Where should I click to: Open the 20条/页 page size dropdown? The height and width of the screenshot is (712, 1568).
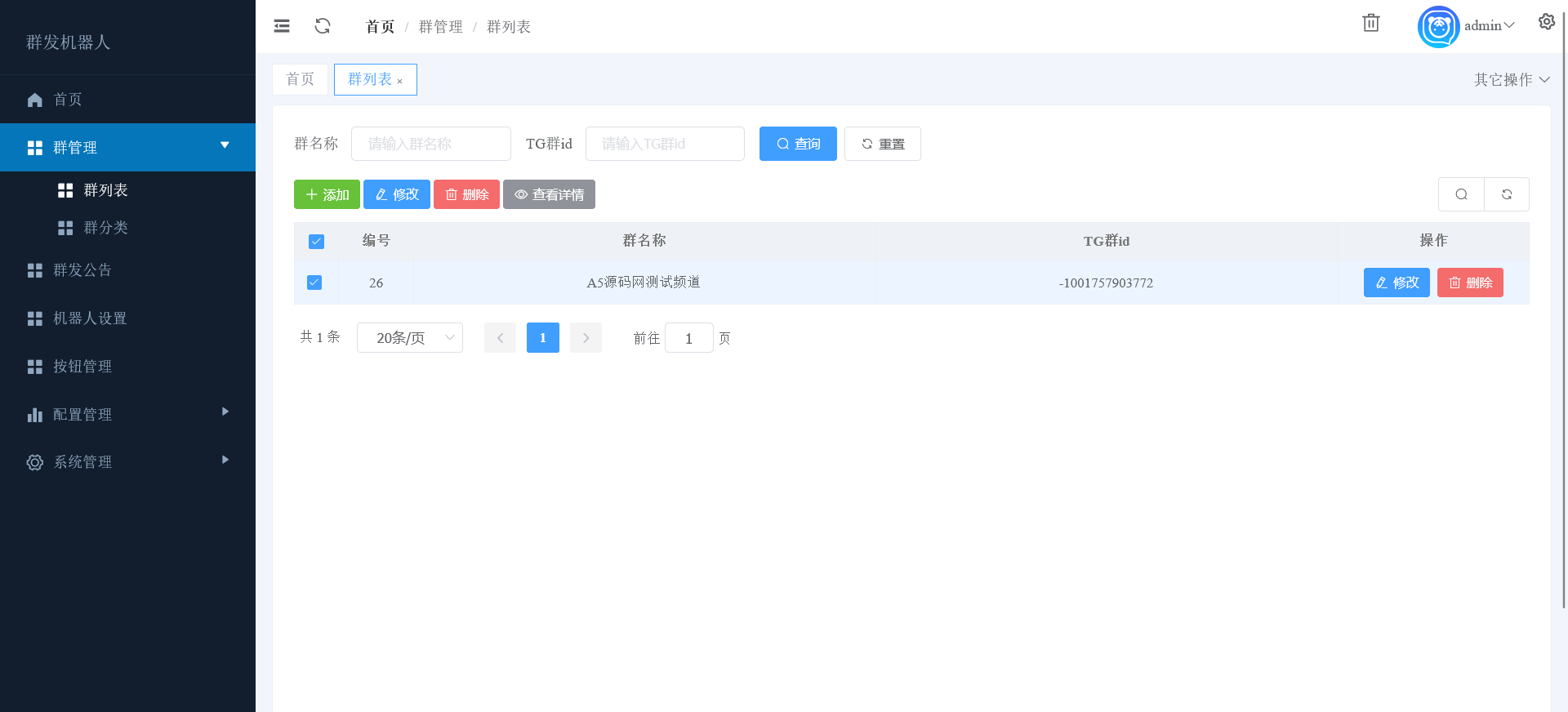coord(410,338)
